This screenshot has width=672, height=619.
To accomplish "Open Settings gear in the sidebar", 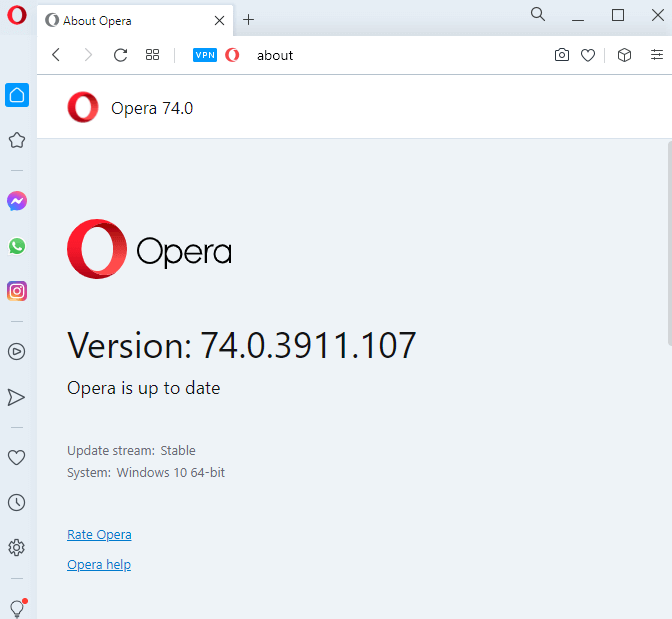I will pos(16,547).
